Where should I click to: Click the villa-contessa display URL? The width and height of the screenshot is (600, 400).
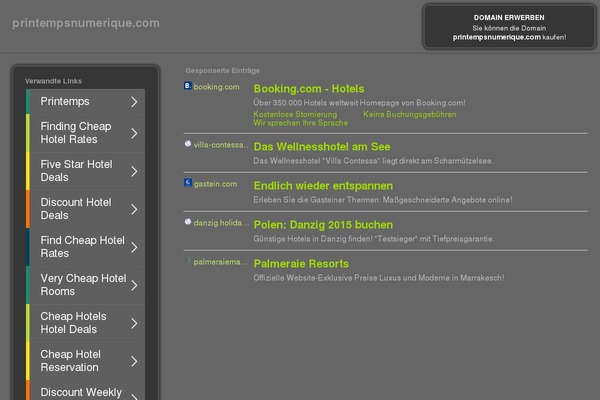pyautogui.click(x=221, y=145)
